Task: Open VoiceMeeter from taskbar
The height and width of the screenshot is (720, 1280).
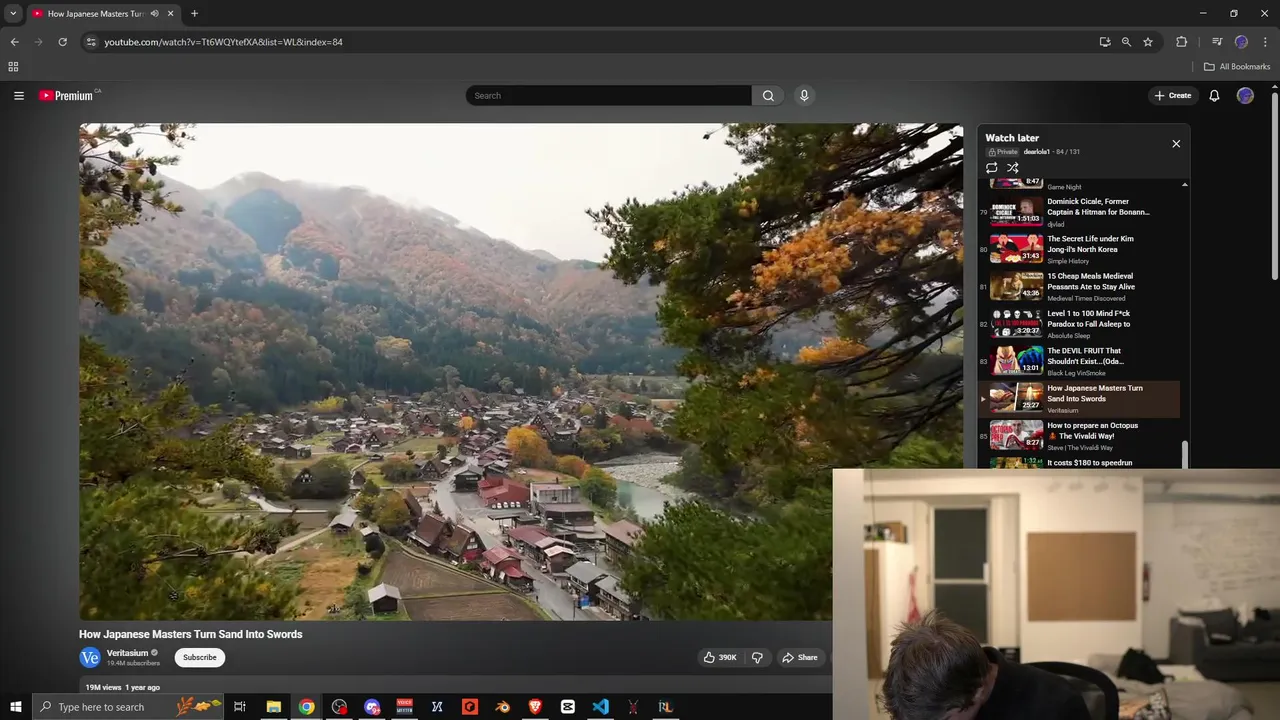Action: 405,707
